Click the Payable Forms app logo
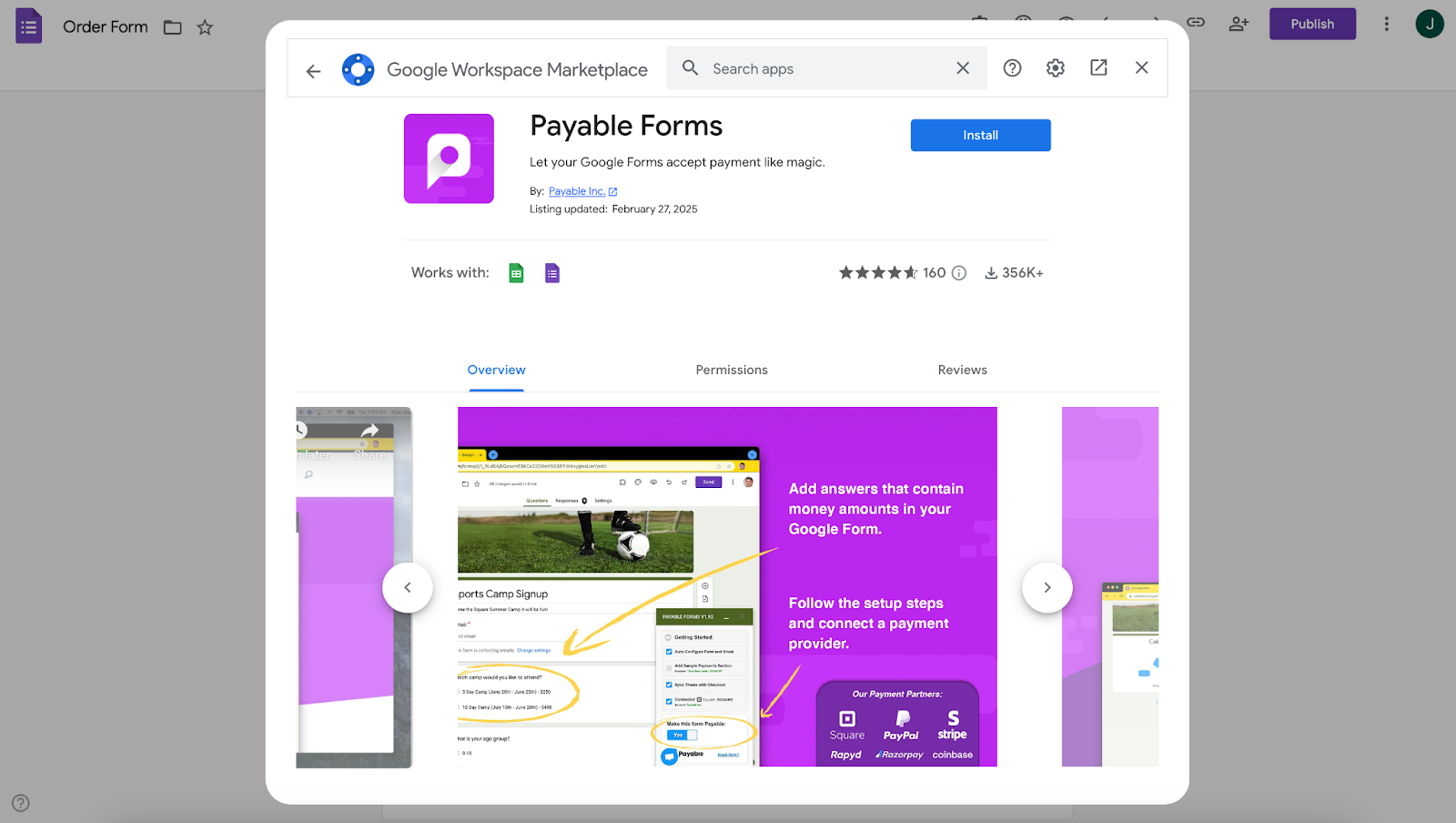 [x=449, y=158]
